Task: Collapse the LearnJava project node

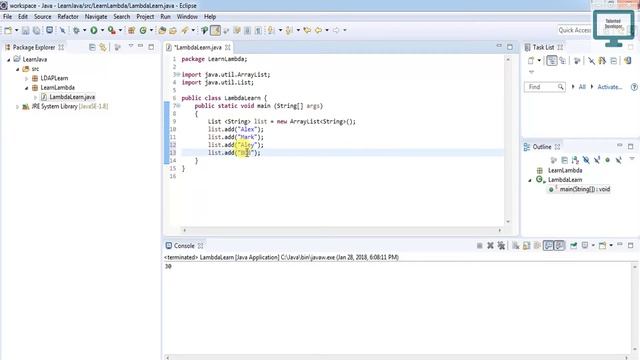Action: (x=9, y=60)
